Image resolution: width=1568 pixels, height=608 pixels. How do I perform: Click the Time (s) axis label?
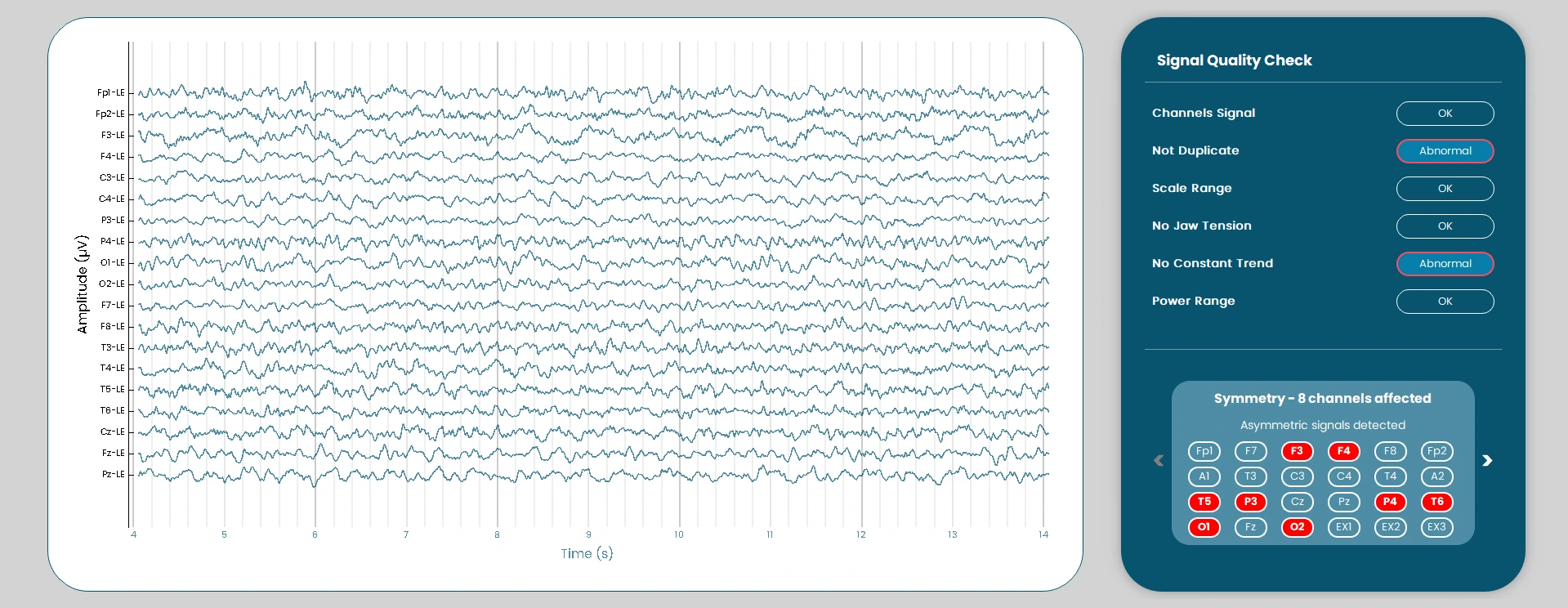point(587,554)
